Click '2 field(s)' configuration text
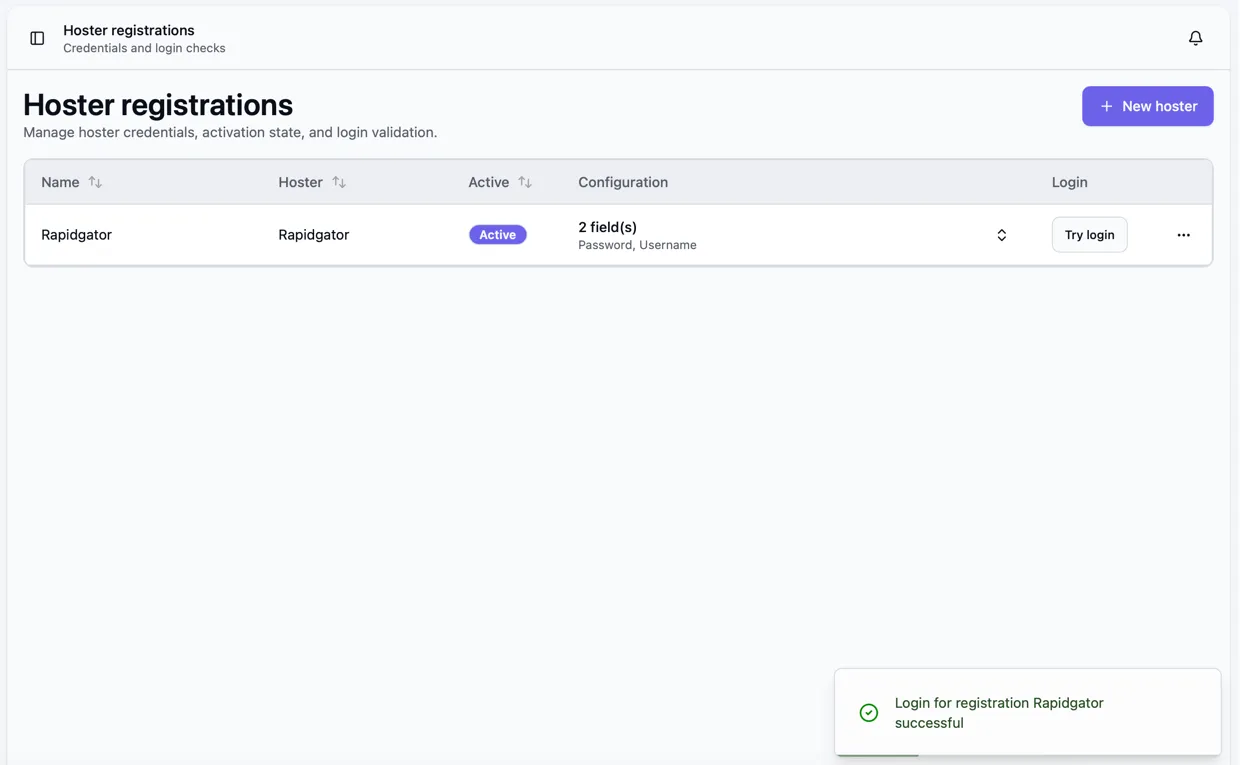This screenshot has height=765, width=1240. [607, 227]
